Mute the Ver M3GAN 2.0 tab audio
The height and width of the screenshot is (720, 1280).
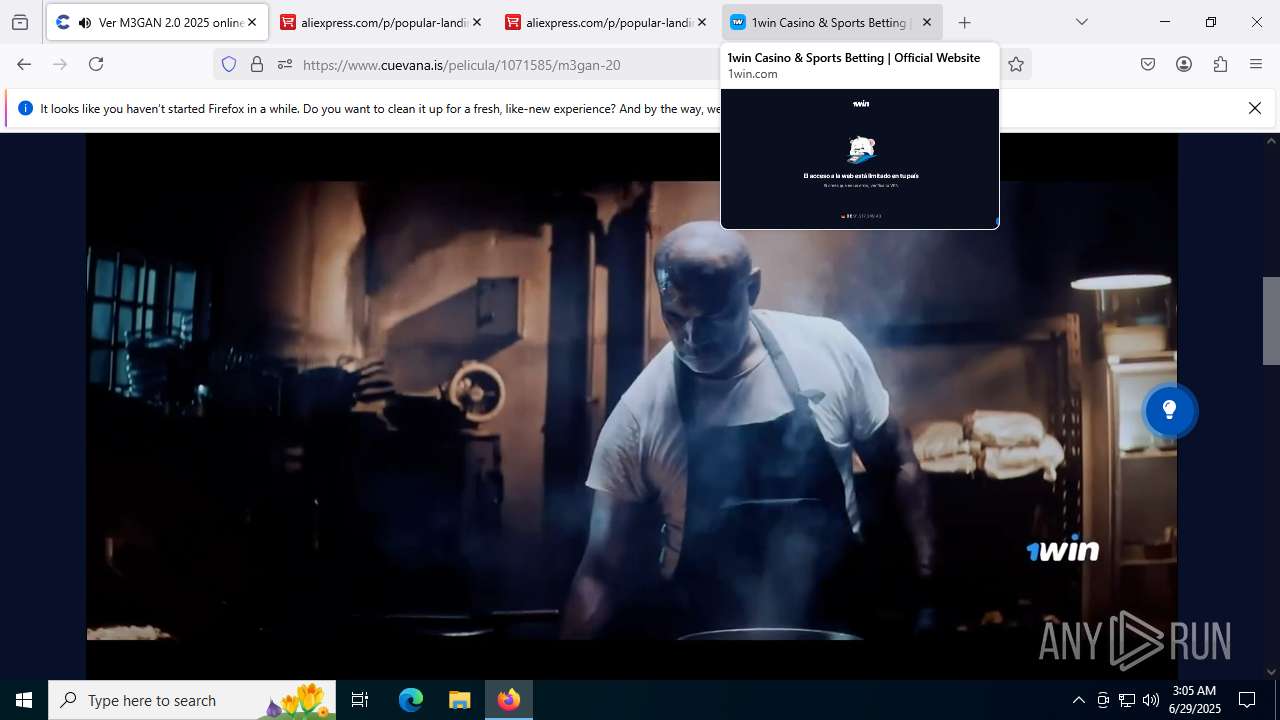tap(84, 22)
